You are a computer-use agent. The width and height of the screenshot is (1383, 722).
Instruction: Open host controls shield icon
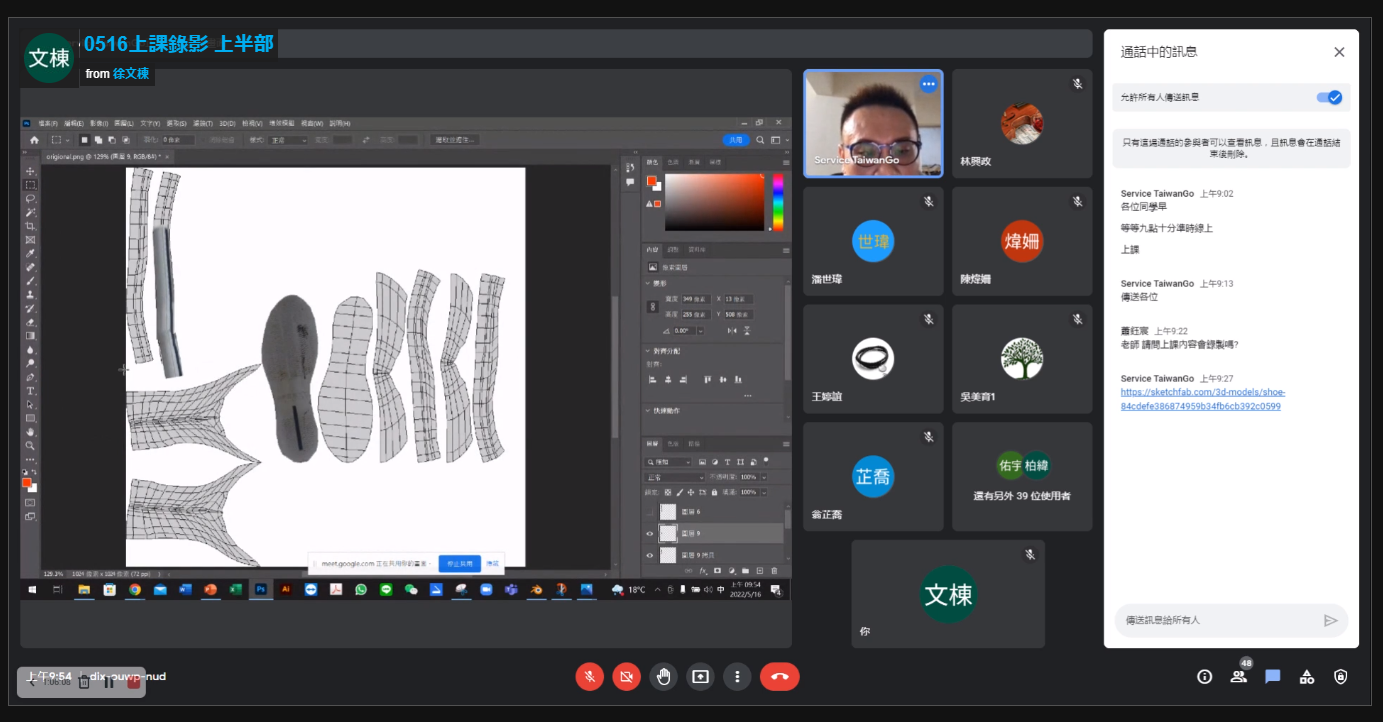1340,677
